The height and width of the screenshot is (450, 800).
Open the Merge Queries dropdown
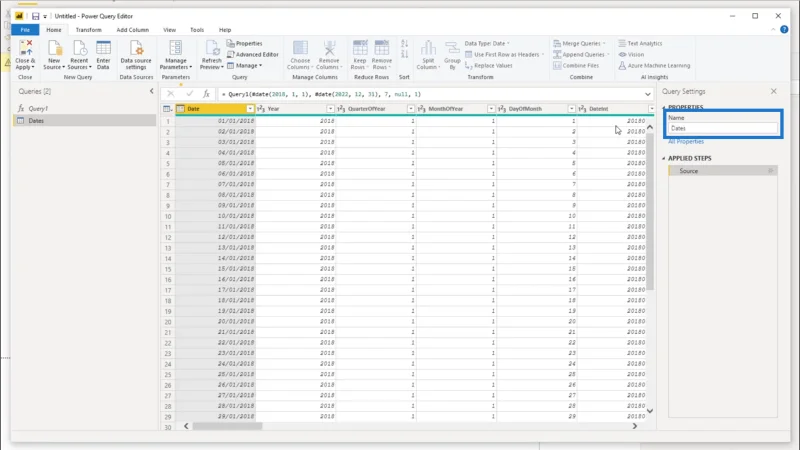click(579, 43)
